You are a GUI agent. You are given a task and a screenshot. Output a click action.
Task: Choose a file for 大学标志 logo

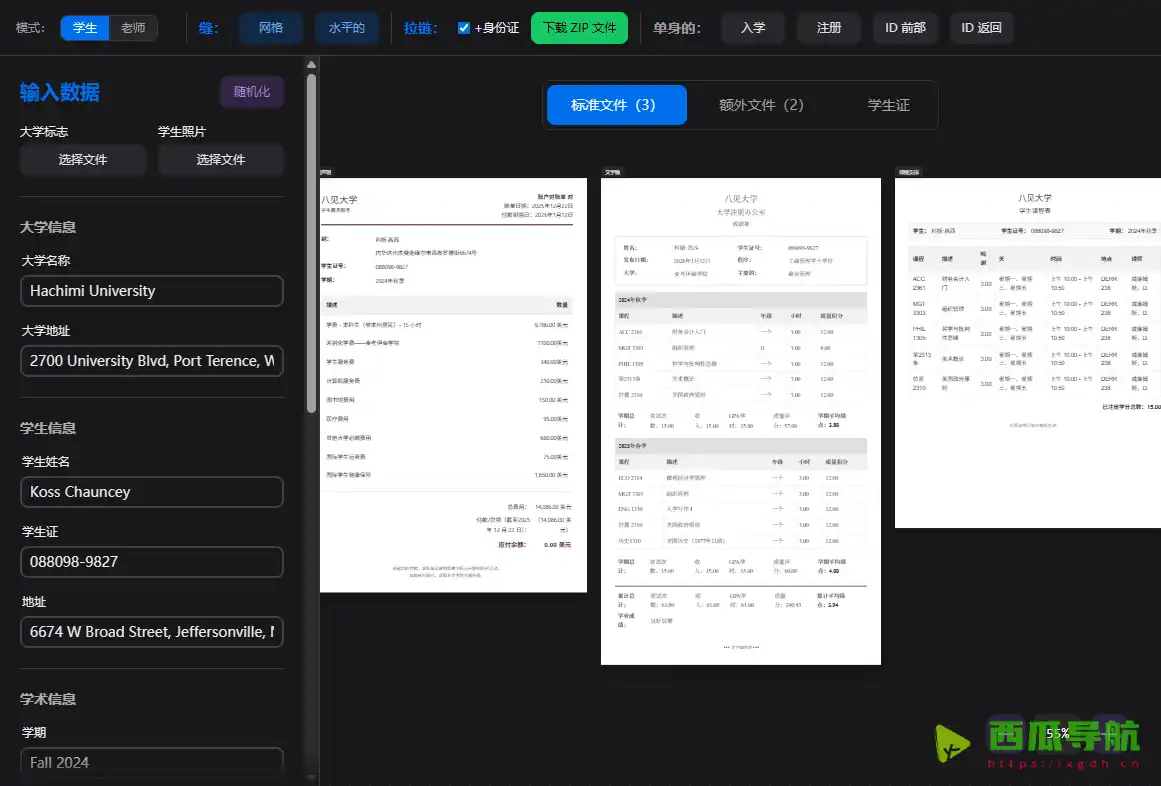(x=82, y=160)
